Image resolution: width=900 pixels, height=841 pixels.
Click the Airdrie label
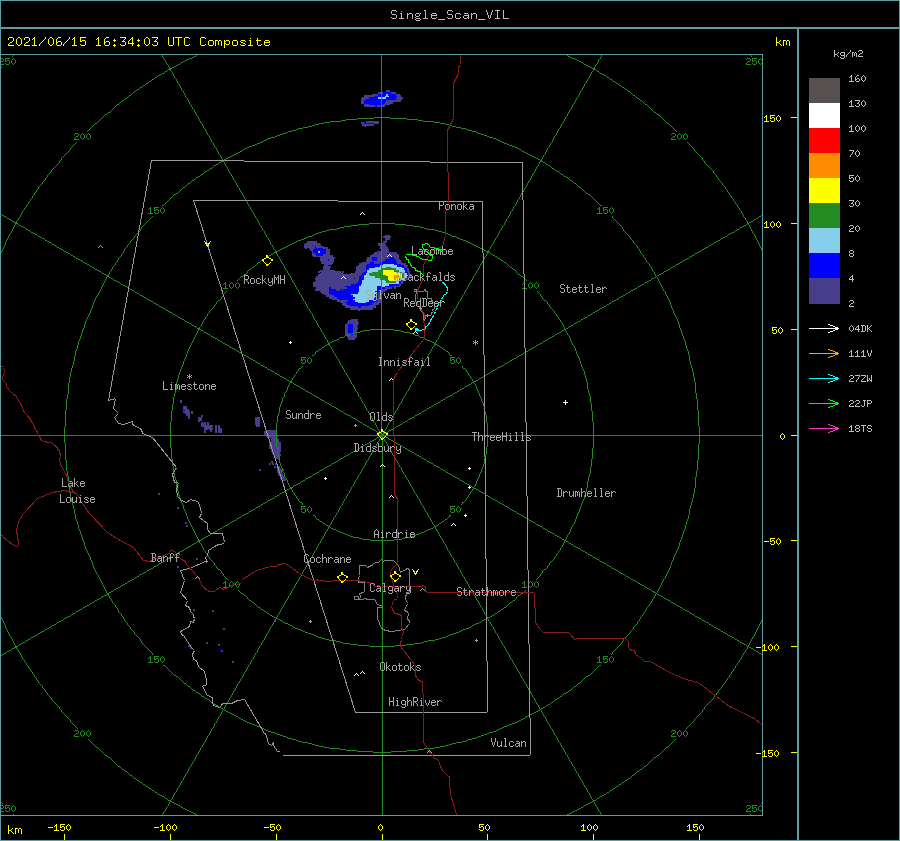[x=394, y=534]
